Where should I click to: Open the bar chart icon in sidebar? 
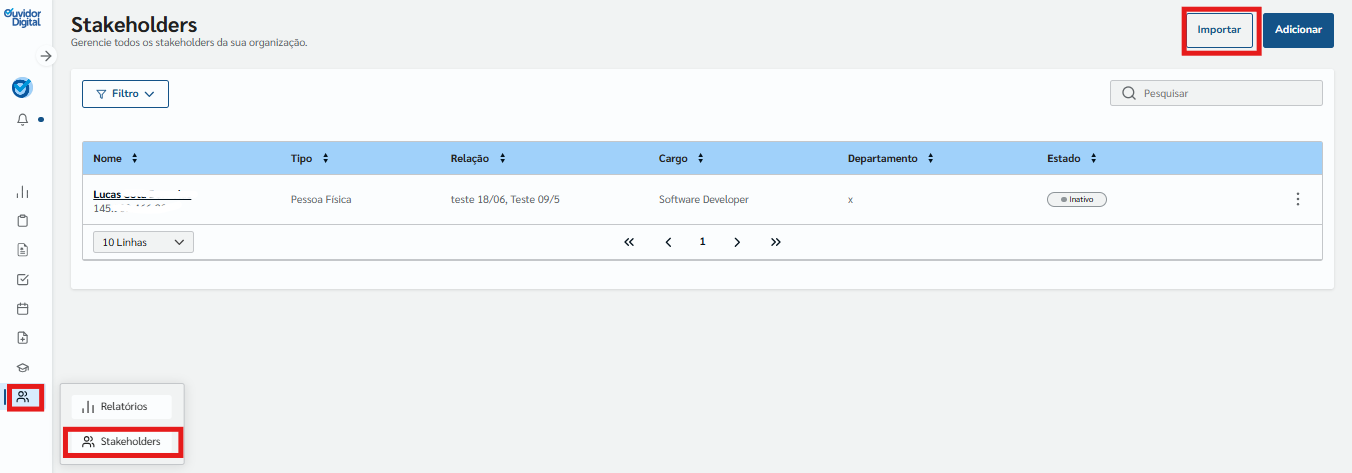[x=23, y=192]
